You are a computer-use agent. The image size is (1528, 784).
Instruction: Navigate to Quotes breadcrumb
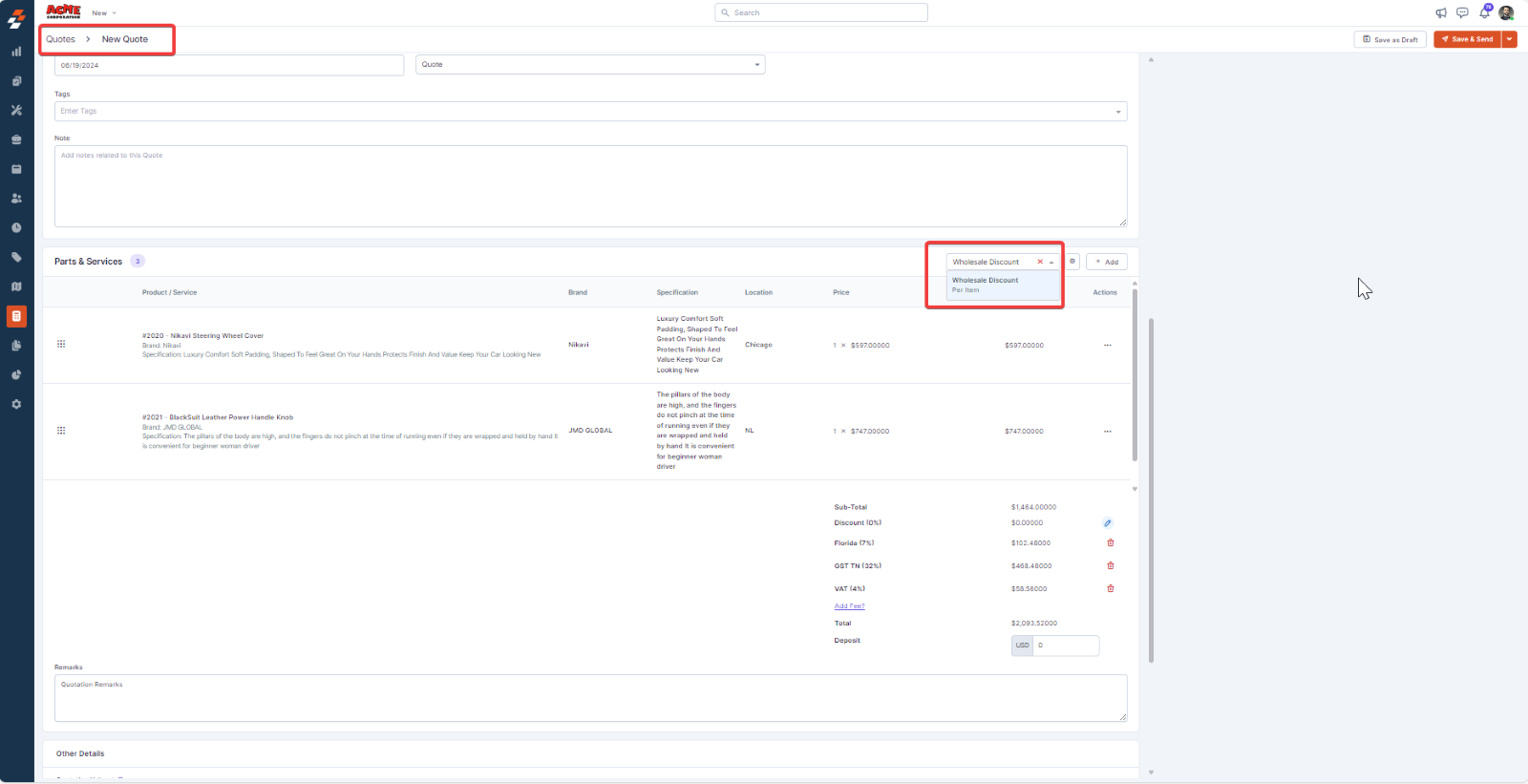tap(60, 39)
